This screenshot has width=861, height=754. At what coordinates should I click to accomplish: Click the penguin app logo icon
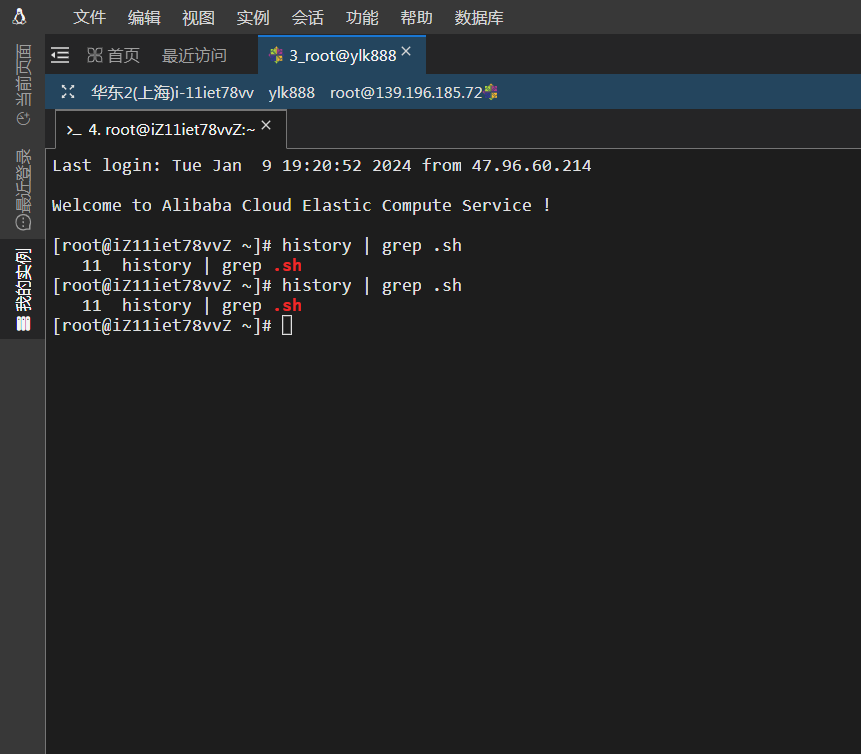[x=19, y=16]
